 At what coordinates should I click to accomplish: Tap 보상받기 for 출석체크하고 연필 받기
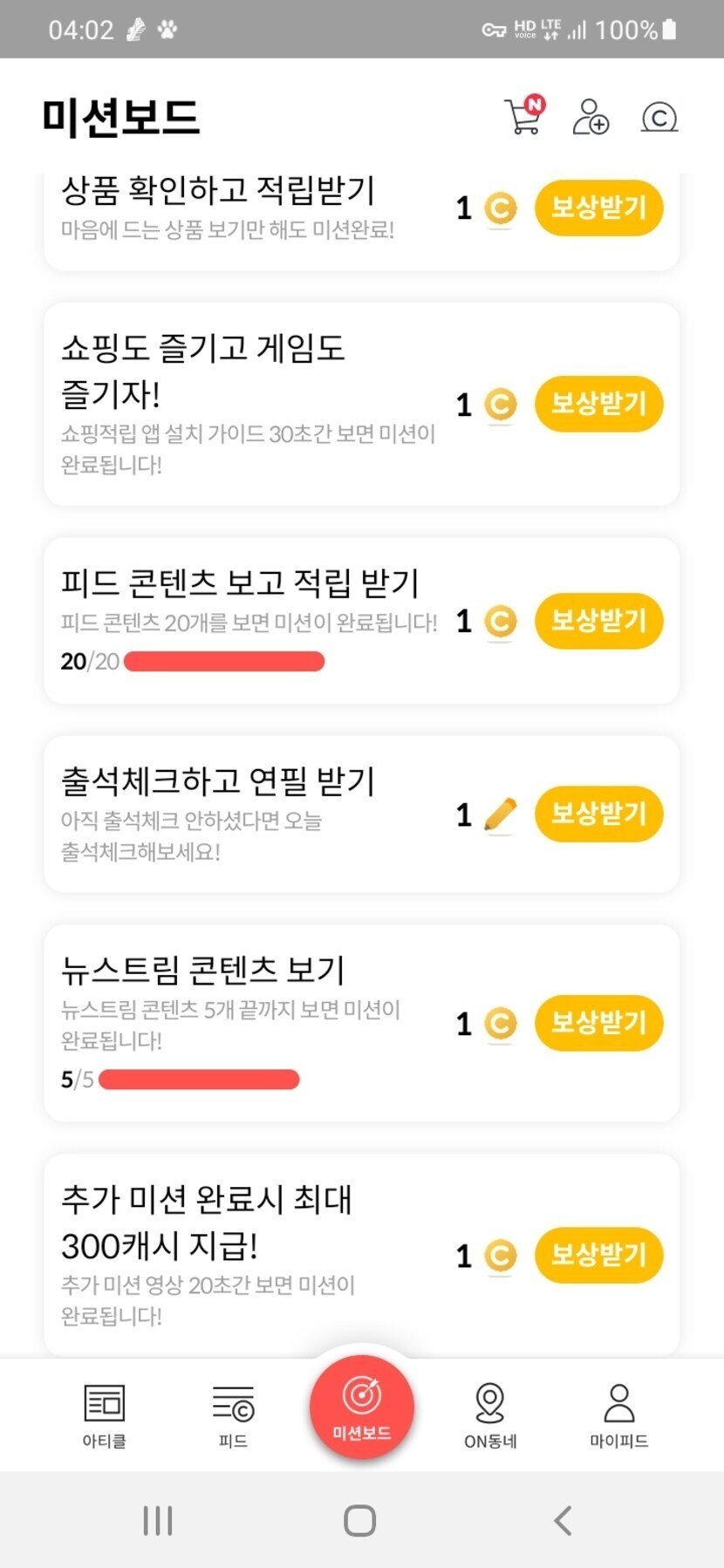click(x=598, y=815)
